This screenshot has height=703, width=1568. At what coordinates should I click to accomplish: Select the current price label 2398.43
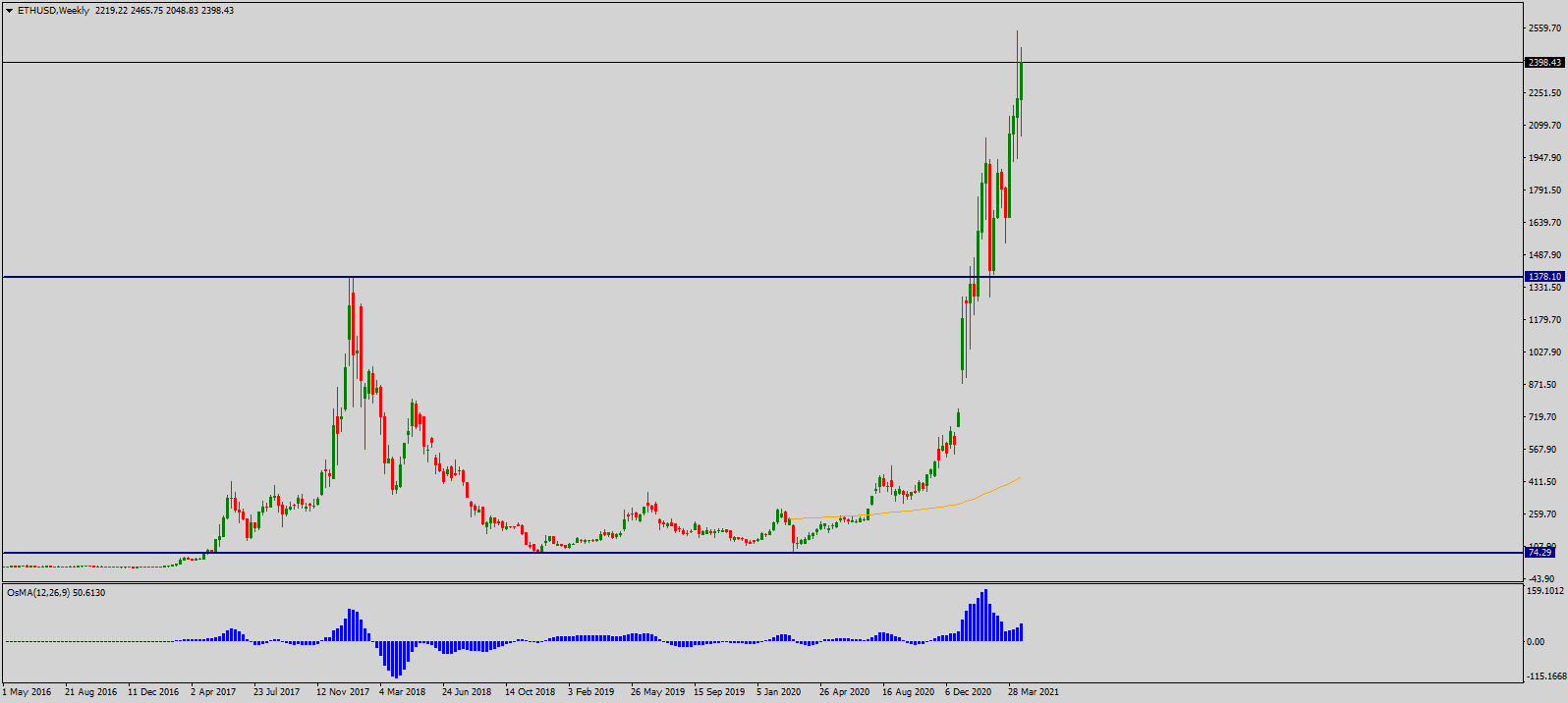coord(1544,63)
